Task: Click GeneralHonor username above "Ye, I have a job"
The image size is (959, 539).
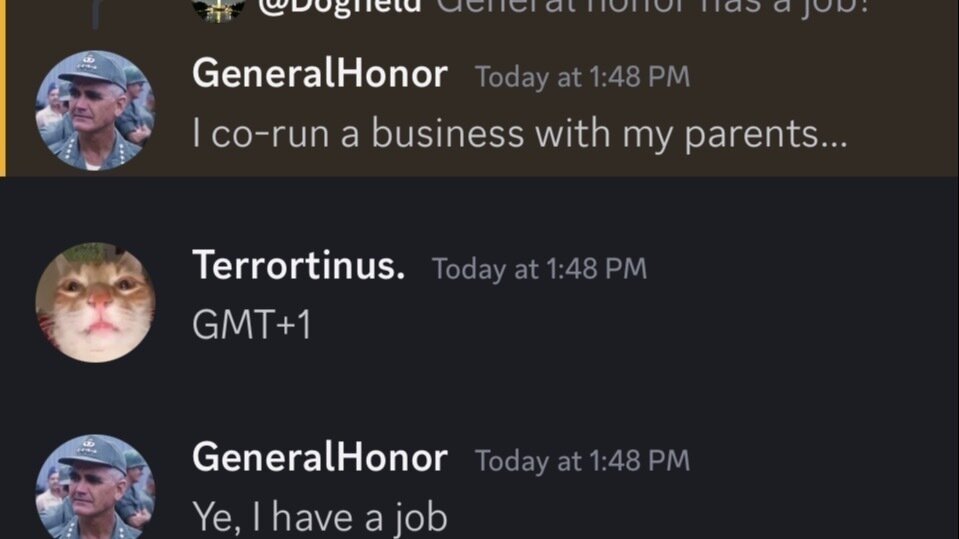Action: pos(319,458)
